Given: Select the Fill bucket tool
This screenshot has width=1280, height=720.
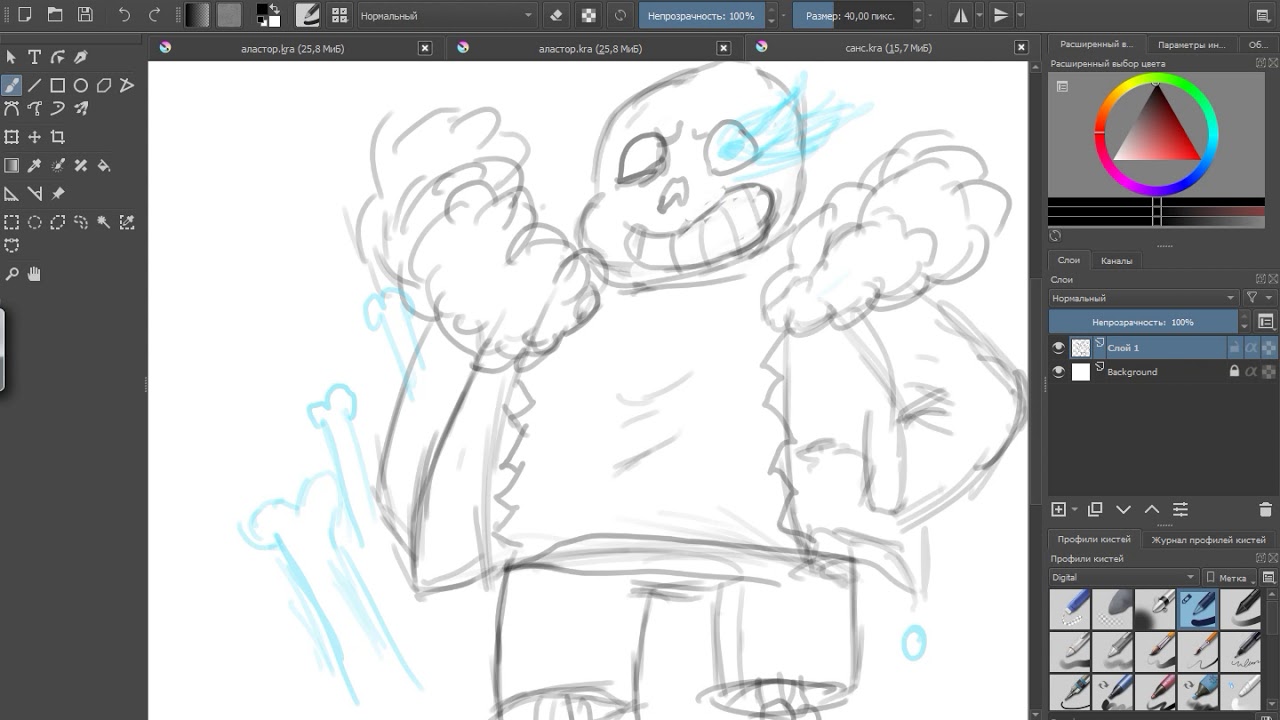Looking at the screenshot, I should 104,166.
